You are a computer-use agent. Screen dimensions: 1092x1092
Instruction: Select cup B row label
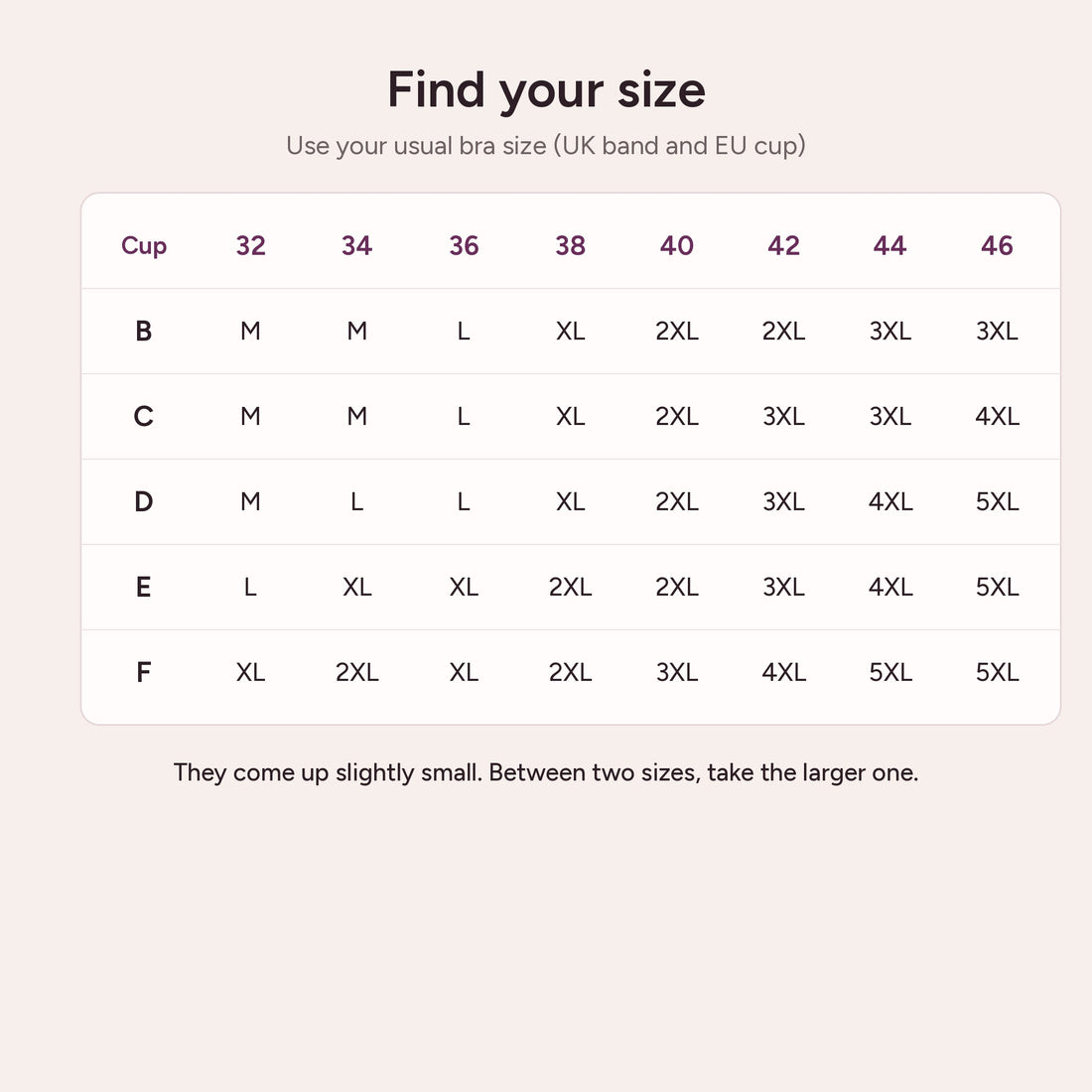[144, 331]
